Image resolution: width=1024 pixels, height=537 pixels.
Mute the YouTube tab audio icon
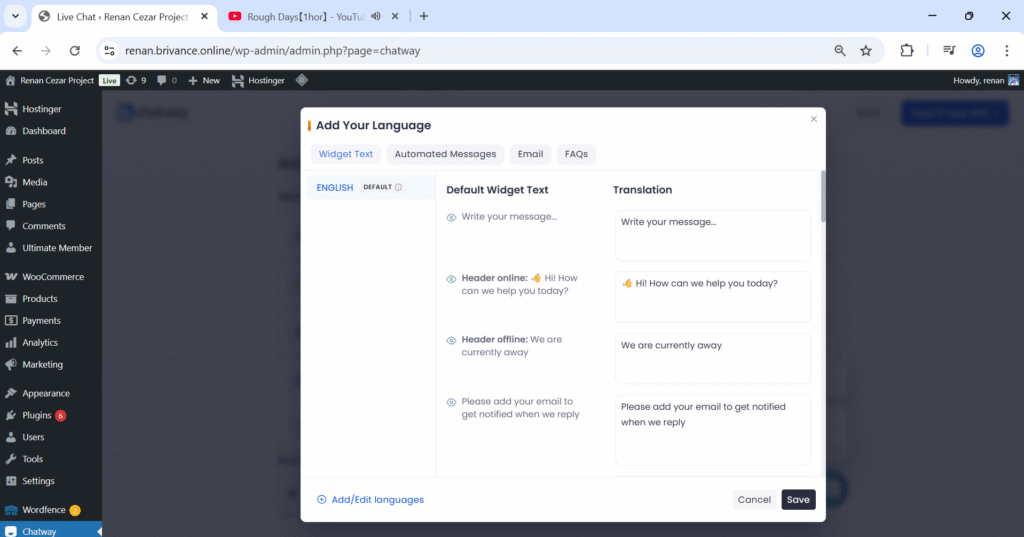pos(375,16)
